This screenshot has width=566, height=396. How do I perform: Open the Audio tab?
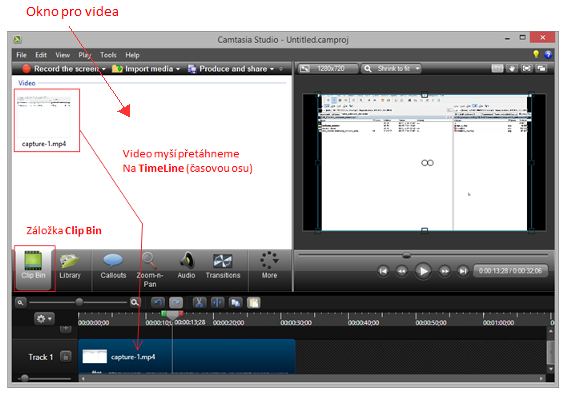[x=186, y=267]
